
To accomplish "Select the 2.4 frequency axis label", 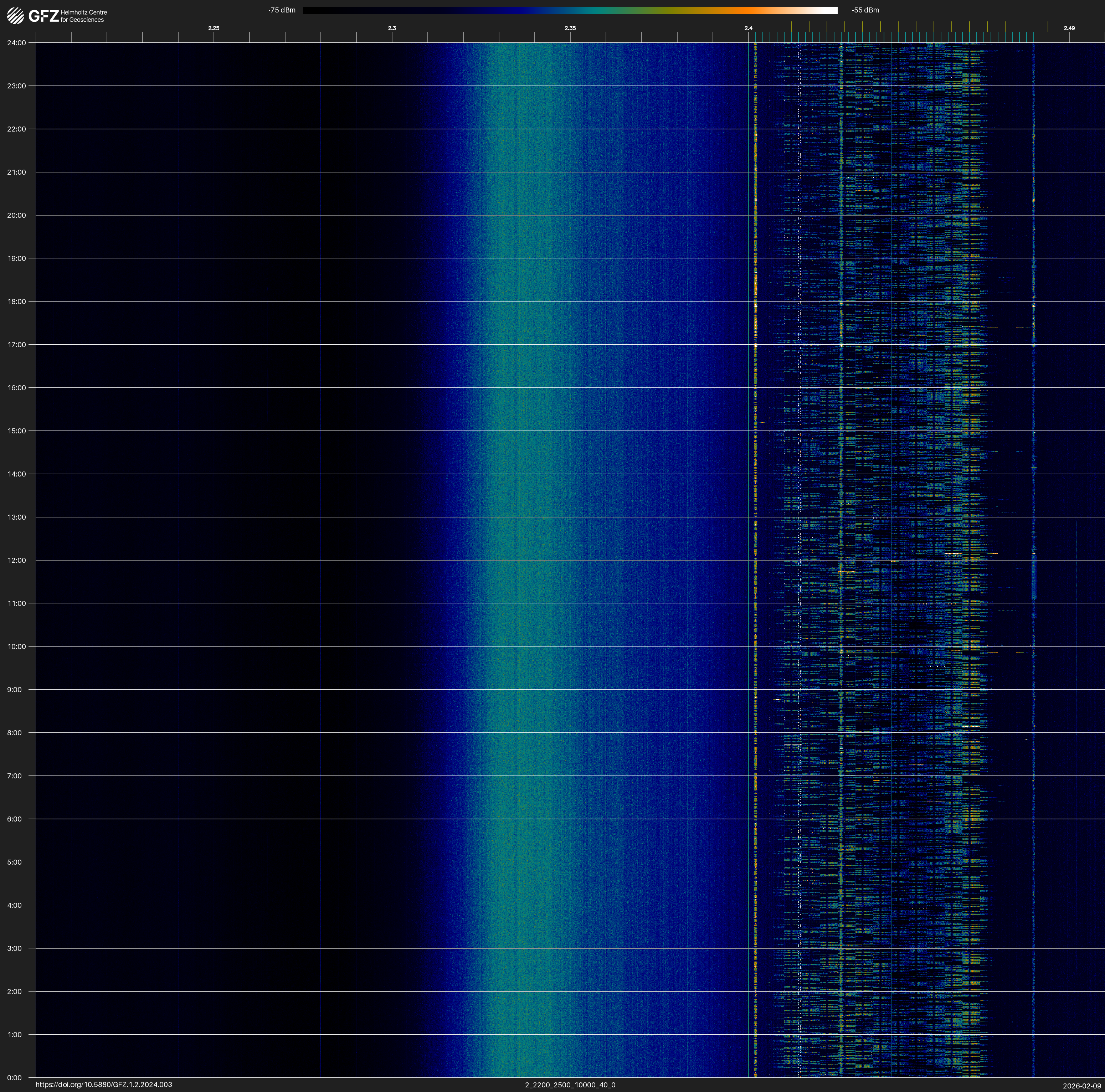I will point(748,28).
